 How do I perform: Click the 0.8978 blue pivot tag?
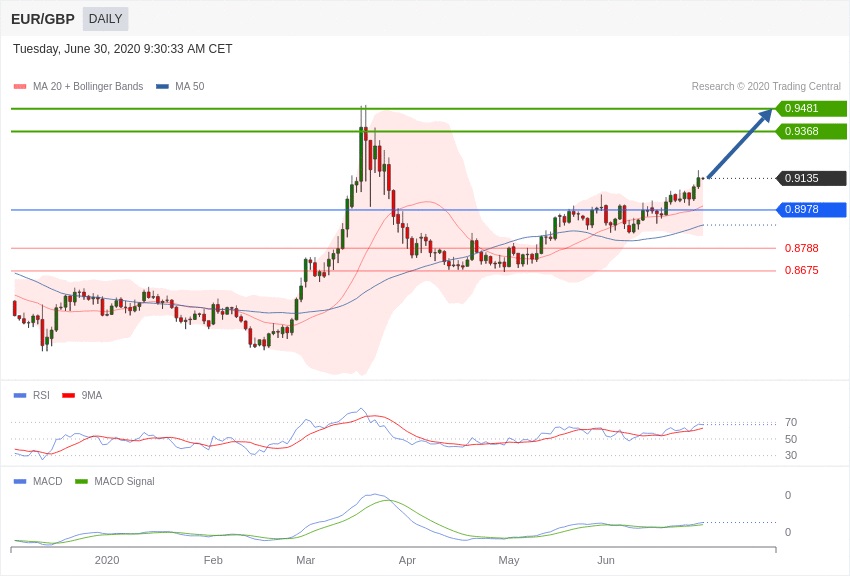coord(810,209)
